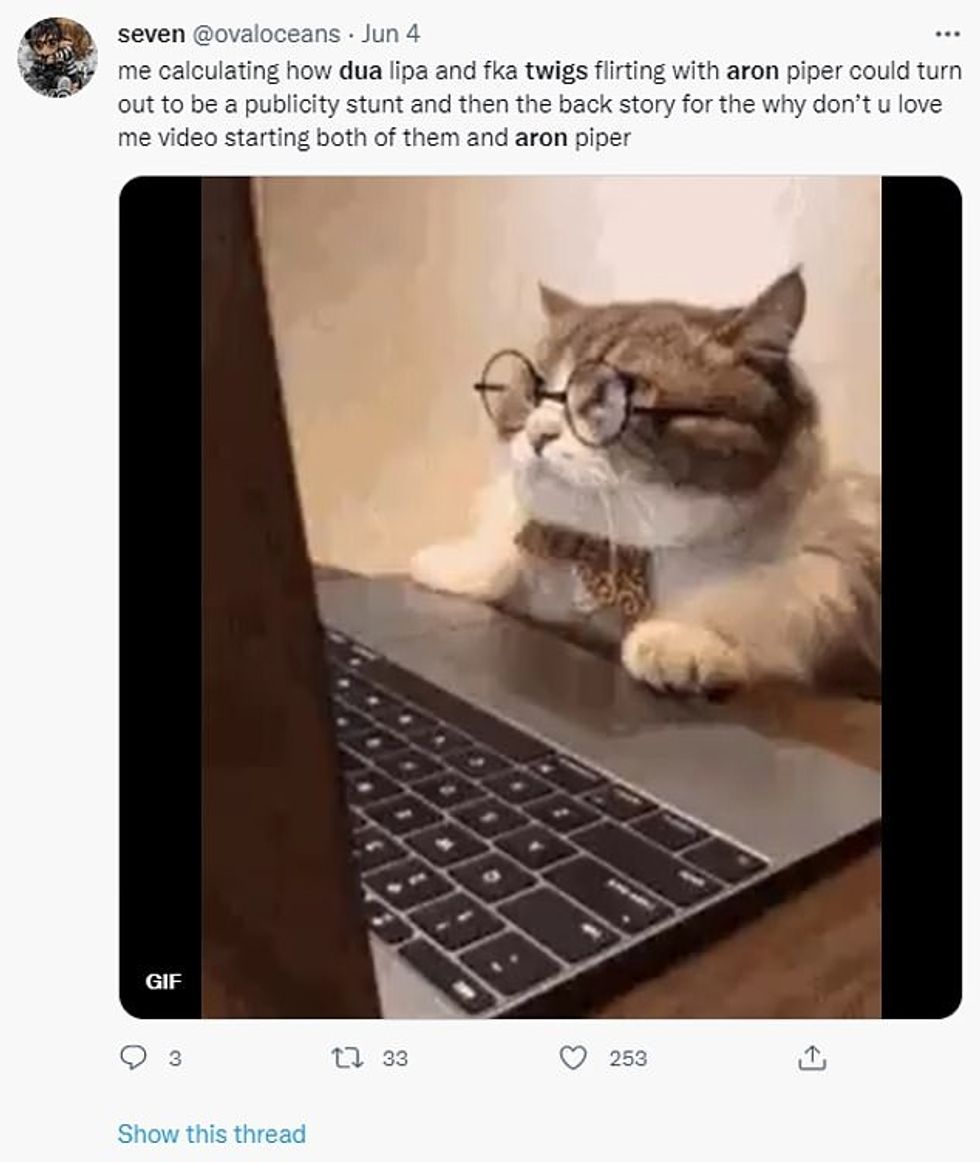Open the three-dot more options menu
Screen dimensions: 980x1162
947,34
